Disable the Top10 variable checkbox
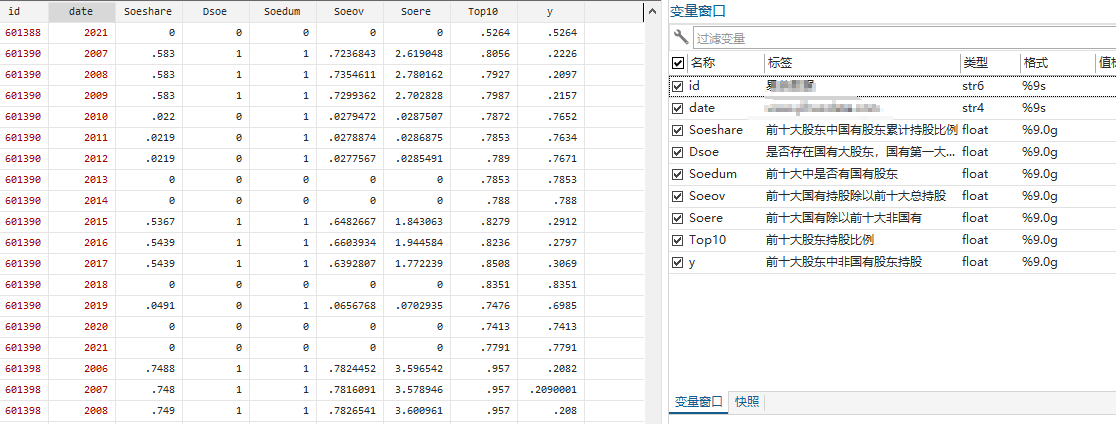 click(x=678, y=240)
